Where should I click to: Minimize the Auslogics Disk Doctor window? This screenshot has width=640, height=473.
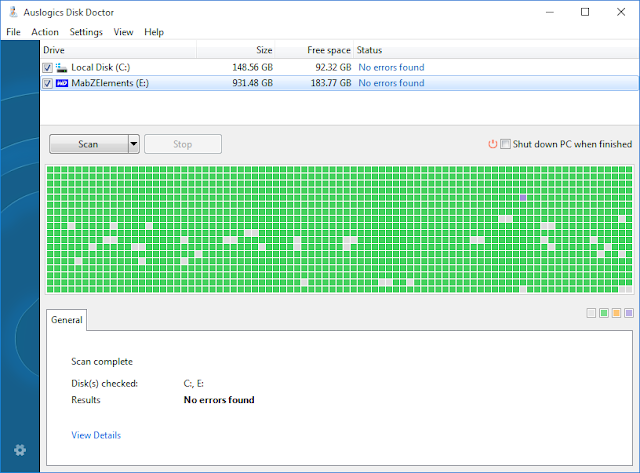550,12
